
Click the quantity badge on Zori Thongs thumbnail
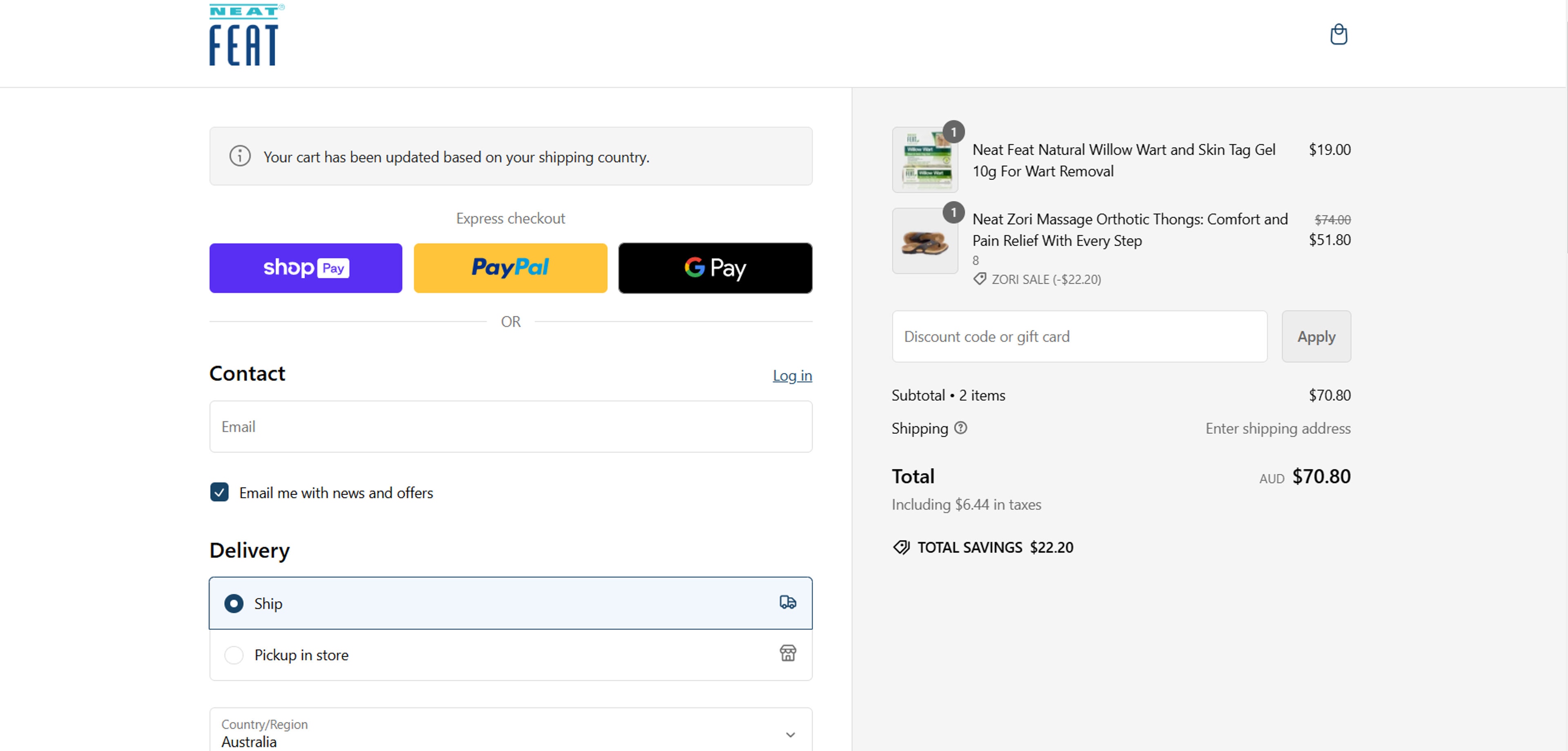953,212
